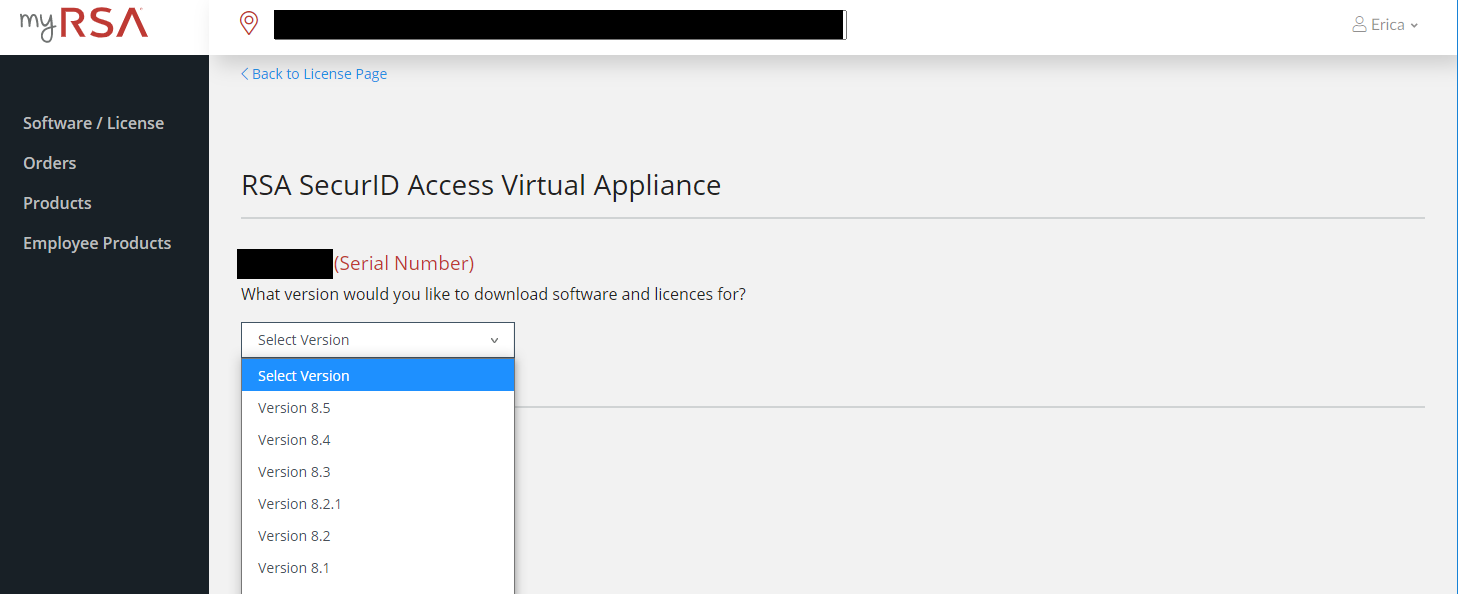The image size is (1458, 594).
Task: Open Products in sidebar
Action: pyautogui.click(x=57, y=203)
